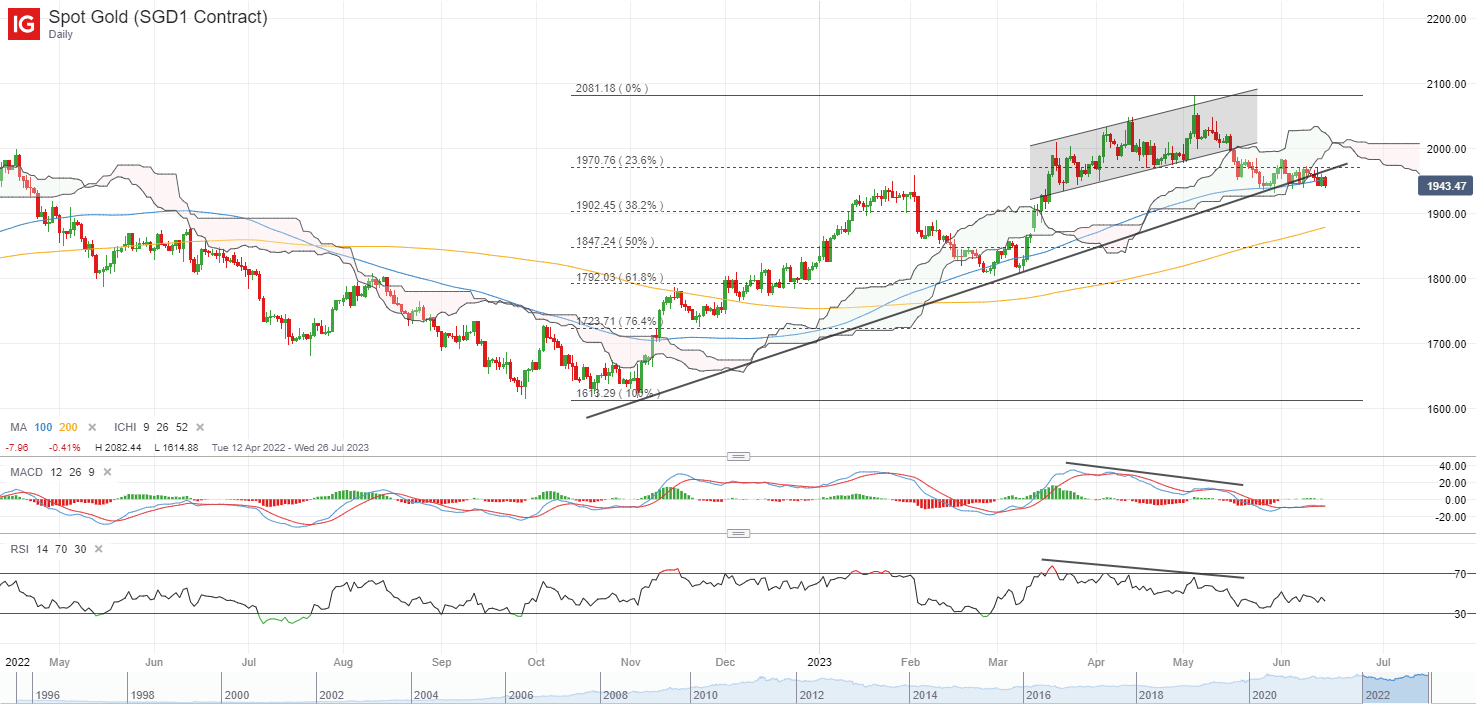Remove the ICHI 9 26 52 indicator
The height and width of the screenshot is (704, 1476).
(199, 427)
